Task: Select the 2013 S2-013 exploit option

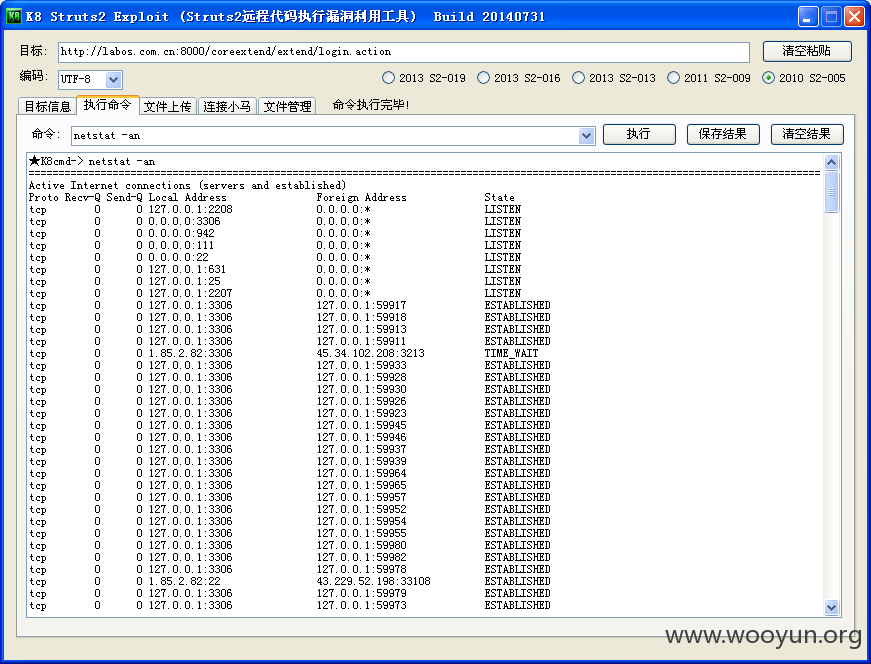Action: [614, 78]
